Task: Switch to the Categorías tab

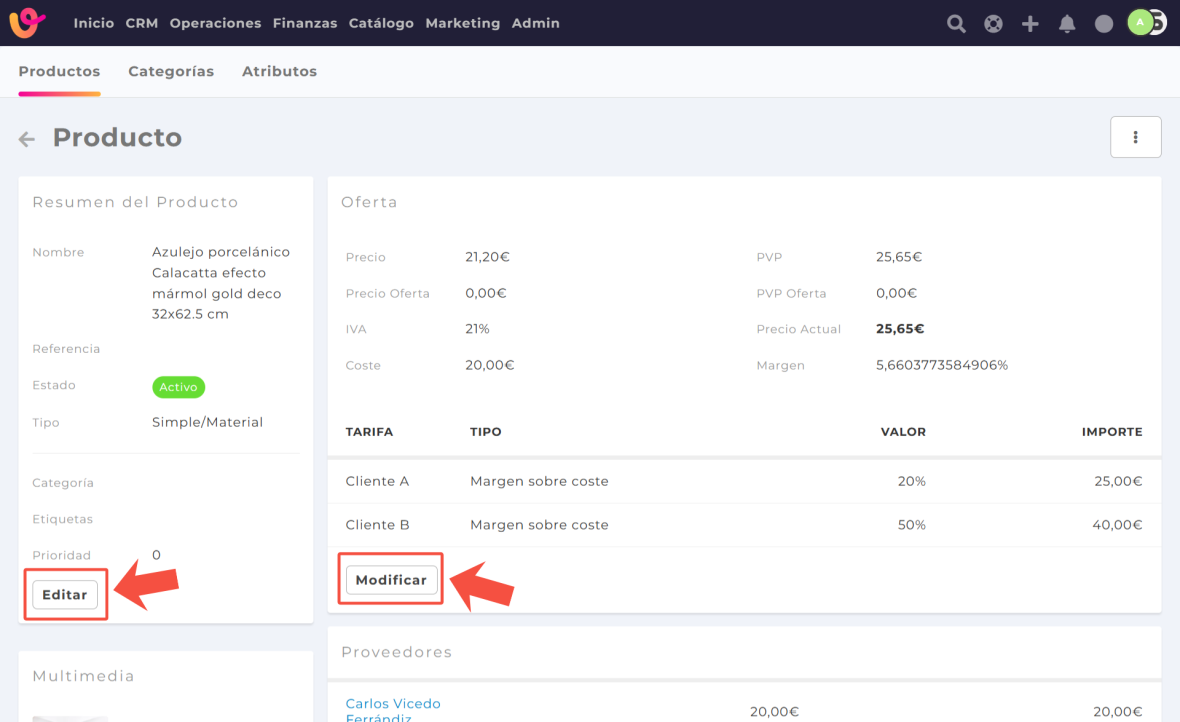Action: pos(171,71)
